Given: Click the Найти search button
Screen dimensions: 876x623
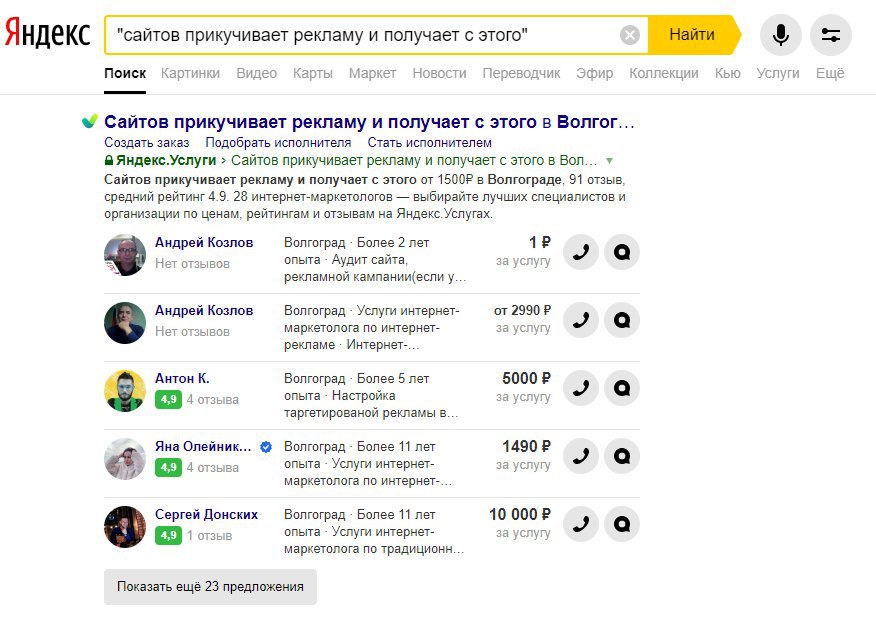Looking at the screenshot, I should 692,35.
